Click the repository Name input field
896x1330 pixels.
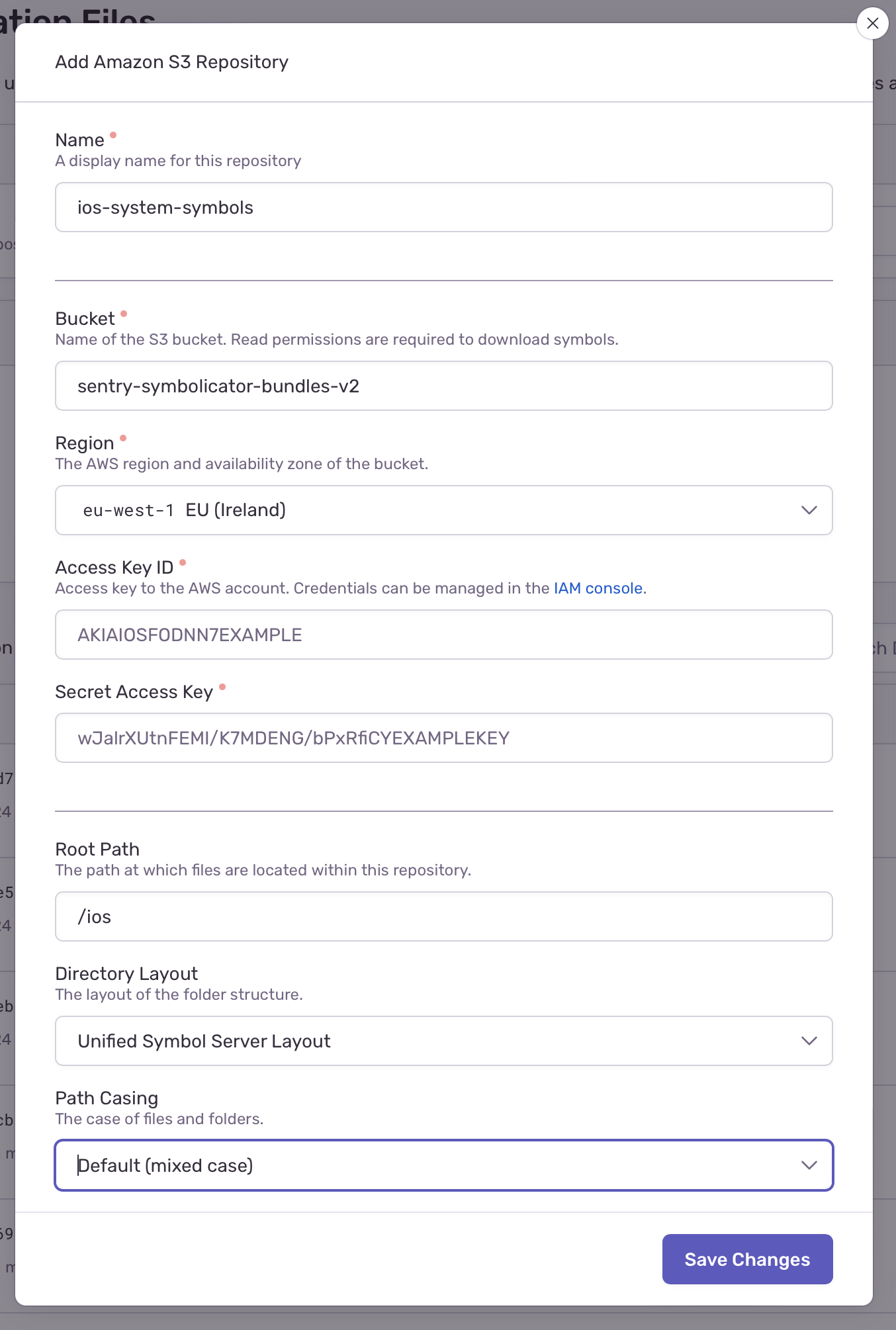[x=443, y=207]
